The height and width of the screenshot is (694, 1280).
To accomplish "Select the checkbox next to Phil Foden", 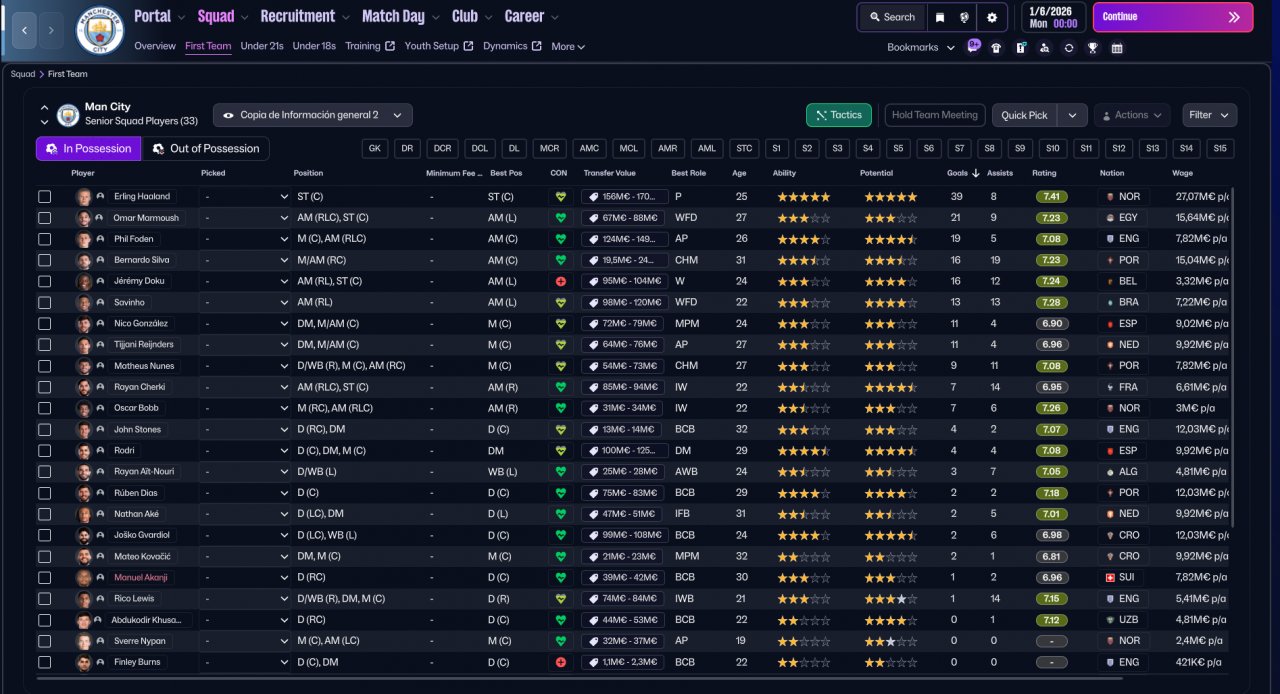I will 44,239.
